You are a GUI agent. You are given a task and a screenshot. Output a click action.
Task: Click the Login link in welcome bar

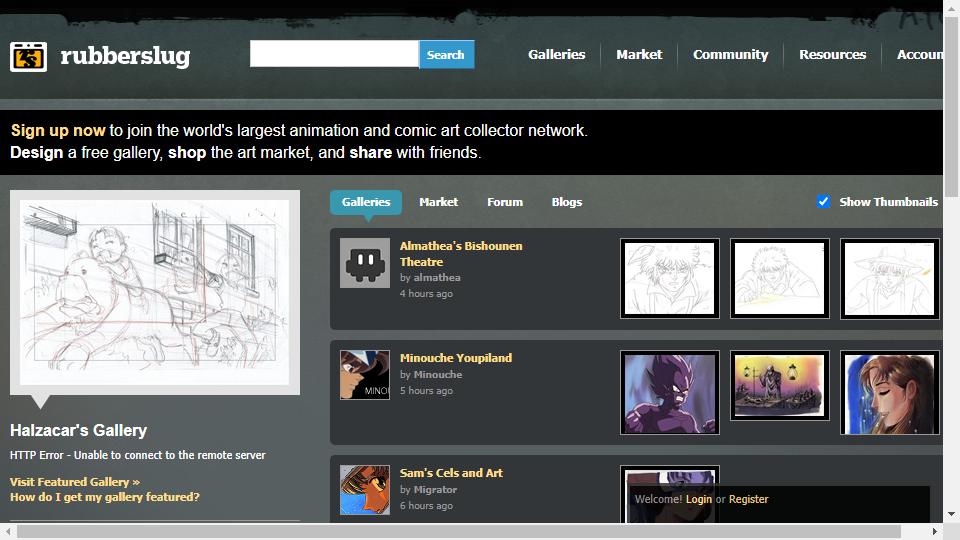click(x=699, y=499)
